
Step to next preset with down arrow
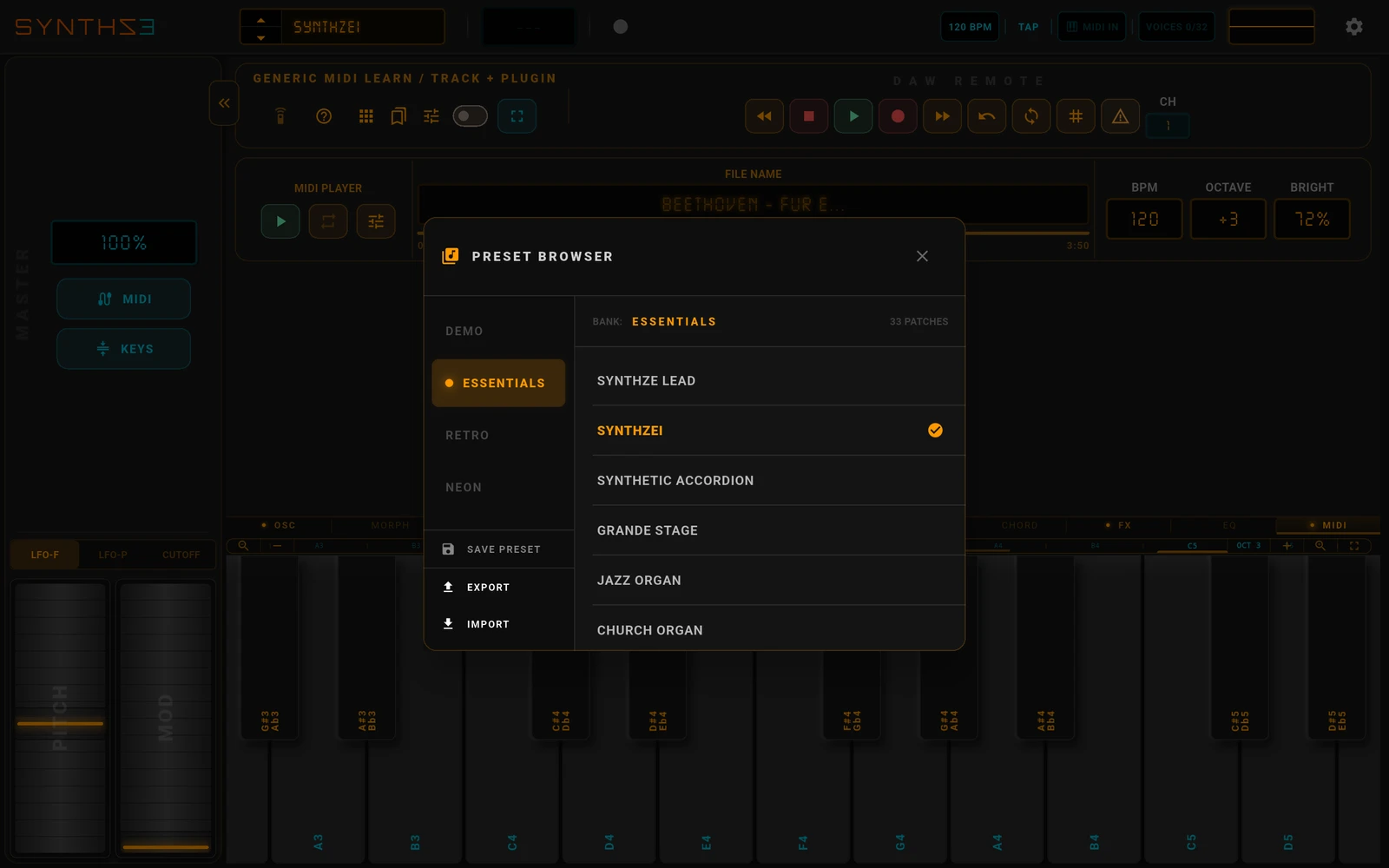260,37
